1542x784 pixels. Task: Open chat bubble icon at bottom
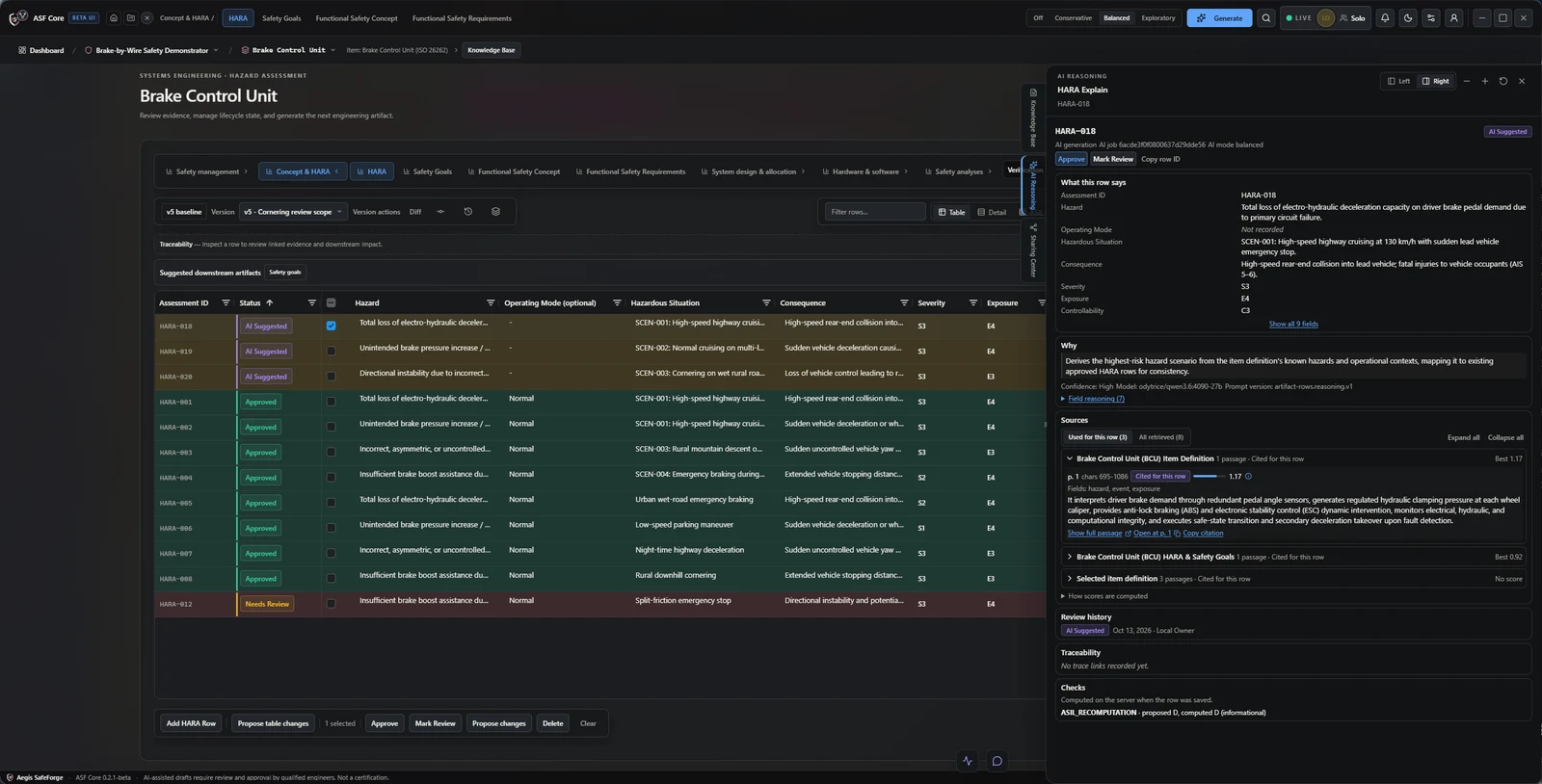(x=997, y=761)
